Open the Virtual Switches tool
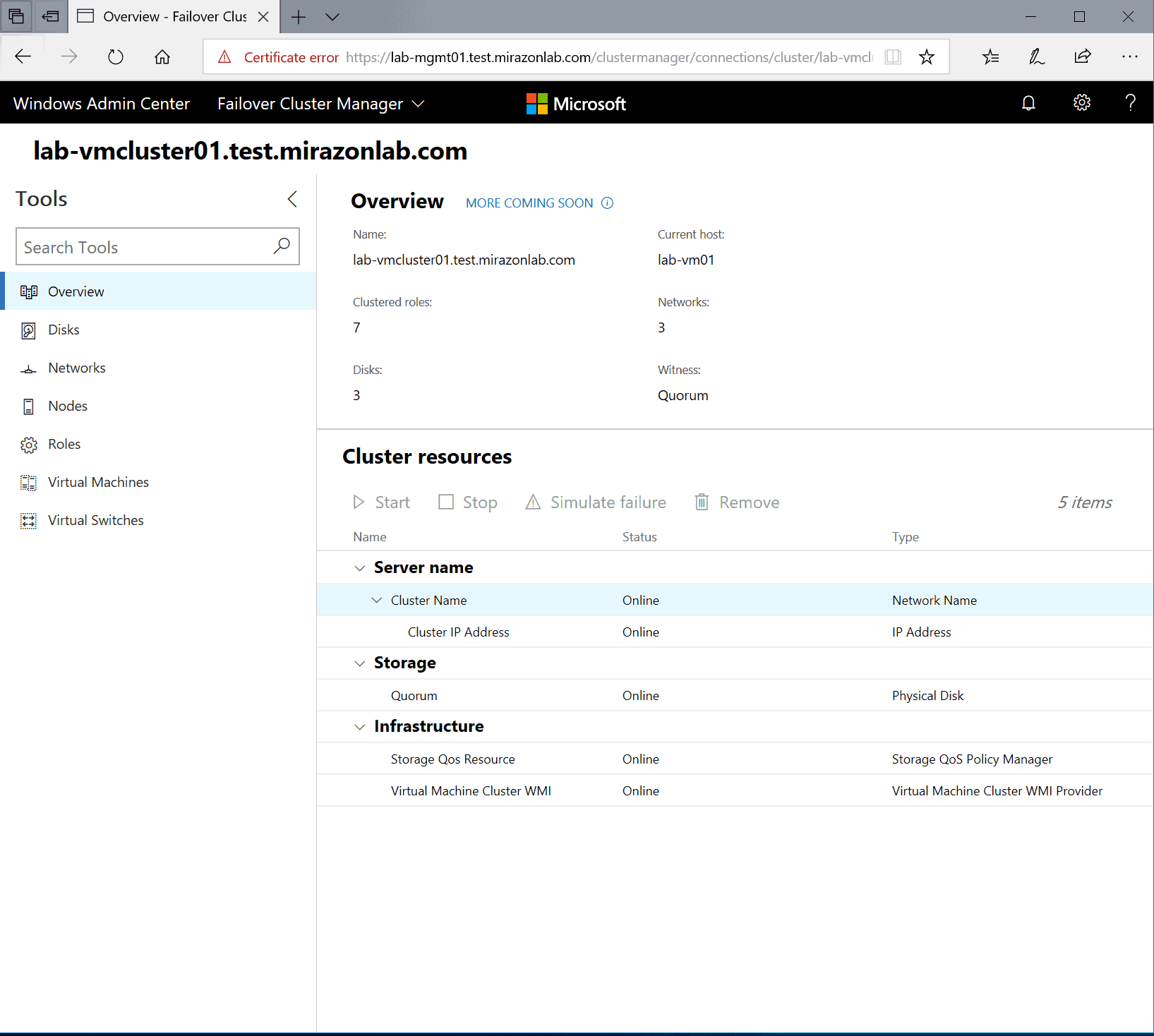This screenshot has height=1036, width=1154. tap(95, 520)
